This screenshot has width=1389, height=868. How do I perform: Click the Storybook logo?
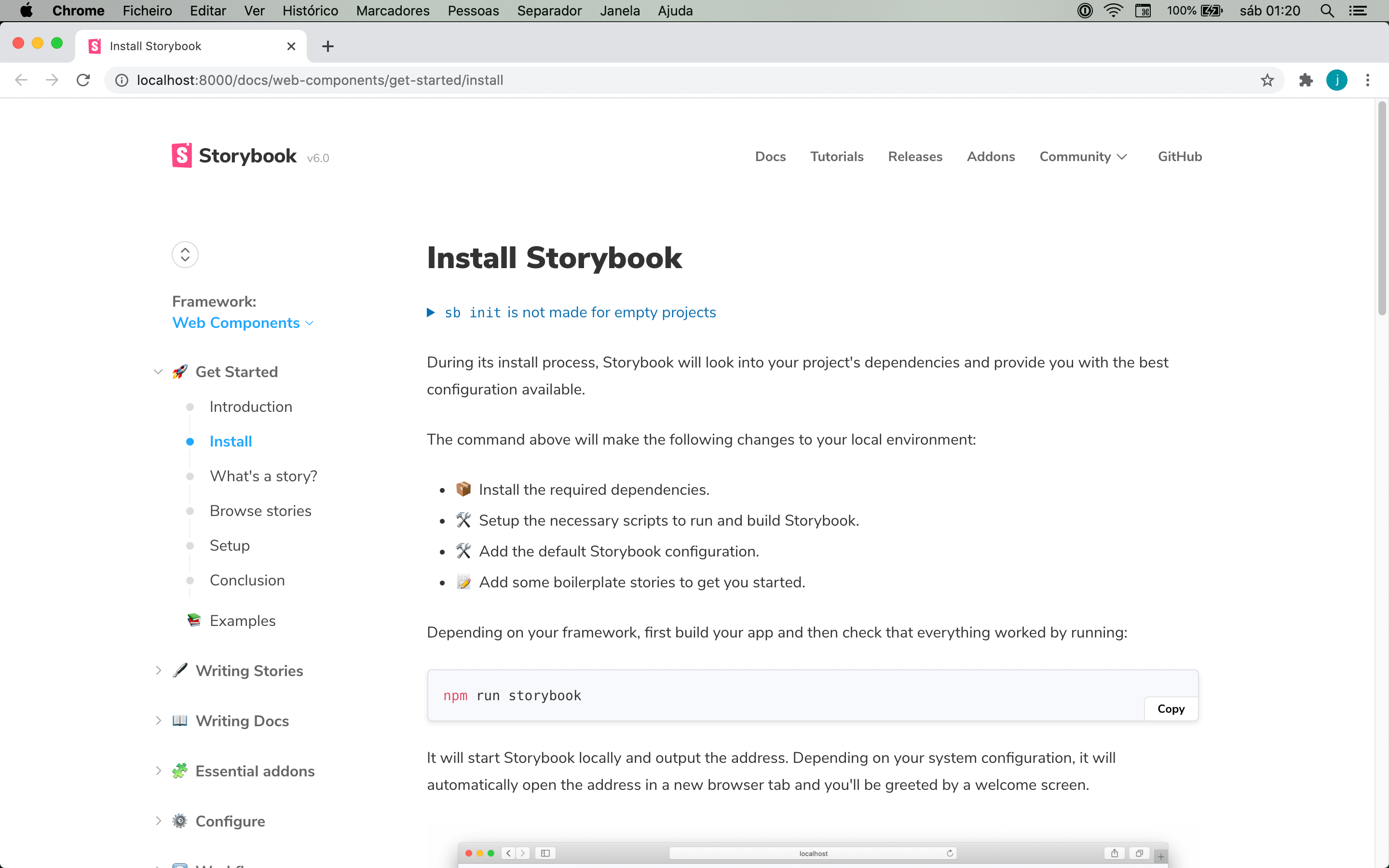click(181, 155)
